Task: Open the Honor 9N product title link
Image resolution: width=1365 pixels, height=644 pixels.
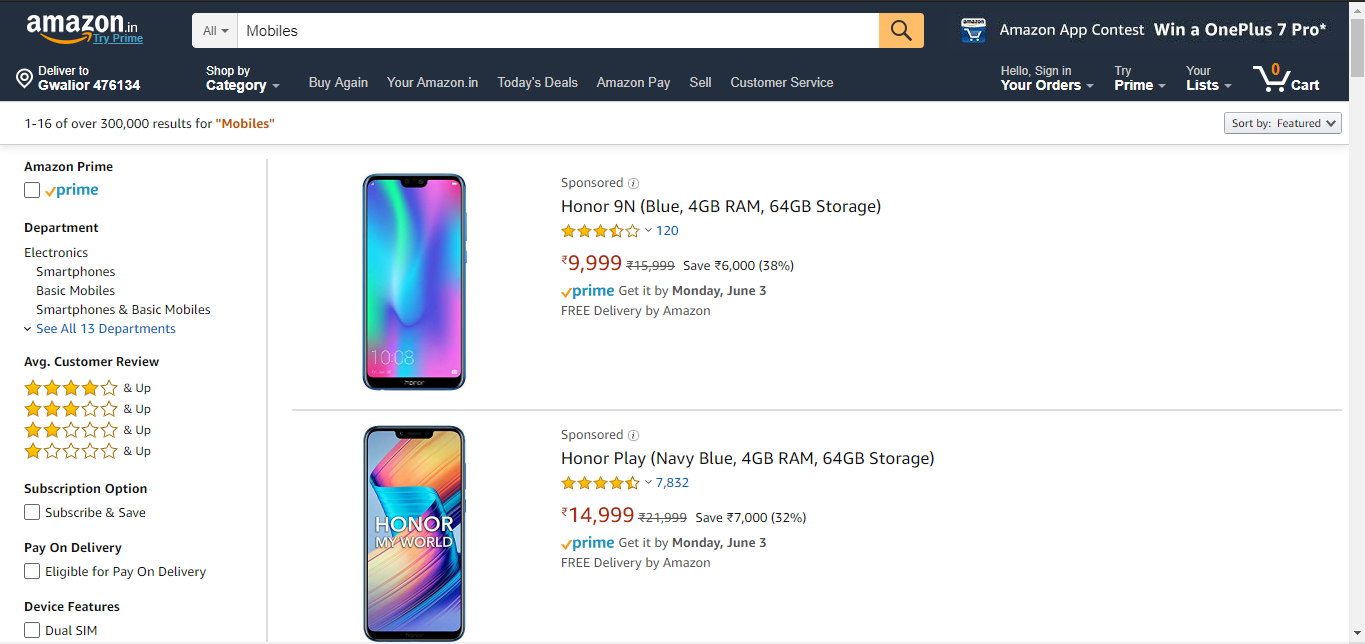Action: pos(720,207)
